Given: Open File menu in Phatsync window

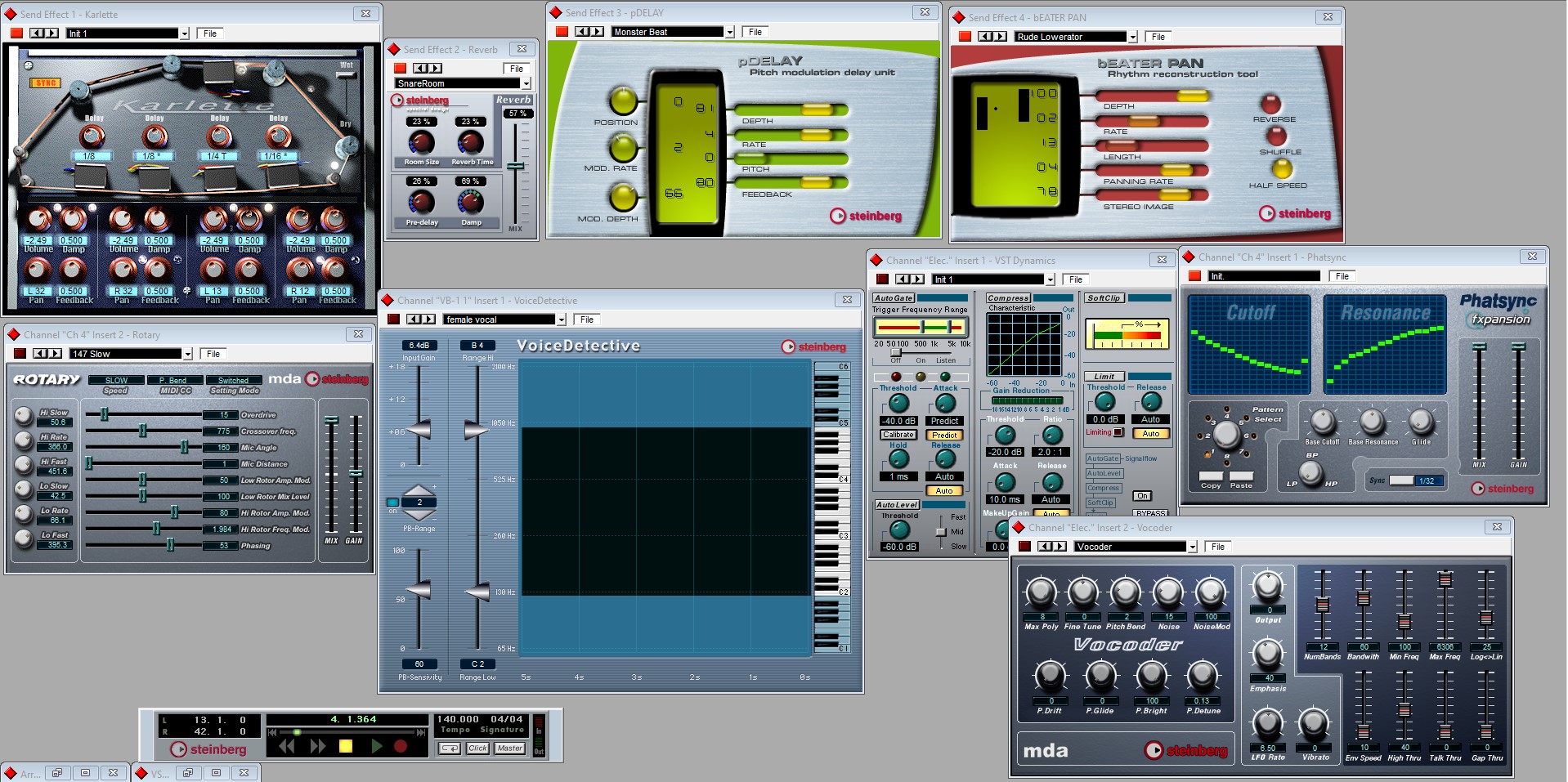Looking at the screenshot, I should pyautogui.click(x=1342, y=276).
